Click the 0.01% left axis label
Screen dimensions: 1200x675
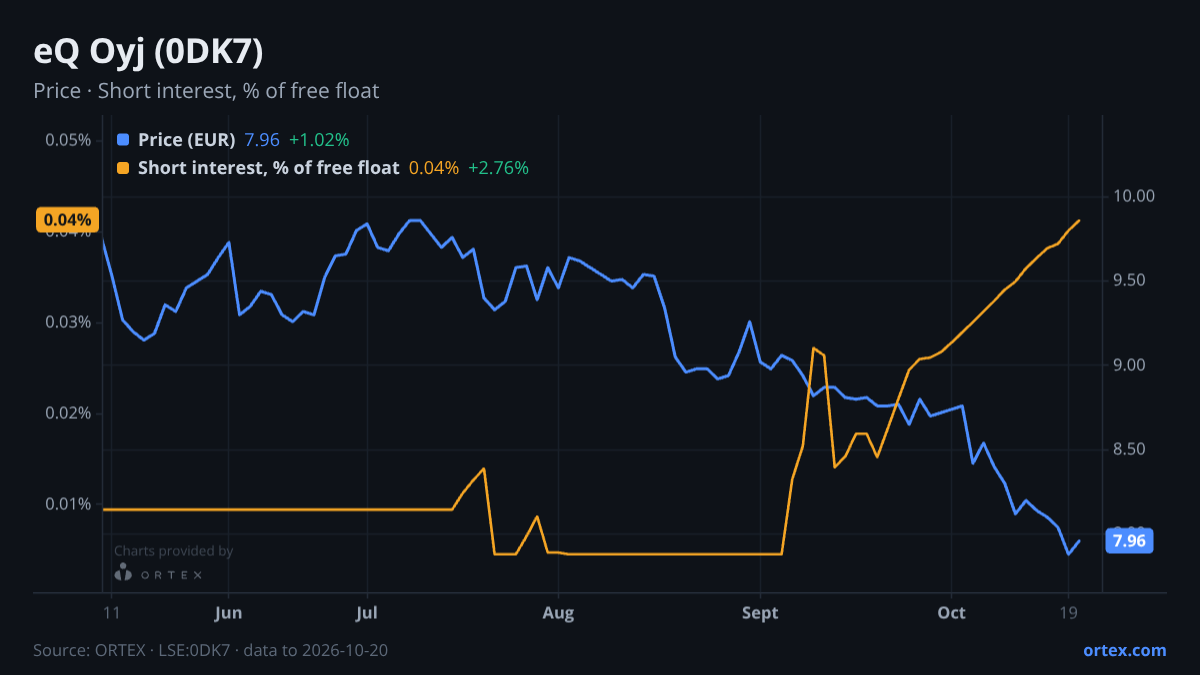68,504
